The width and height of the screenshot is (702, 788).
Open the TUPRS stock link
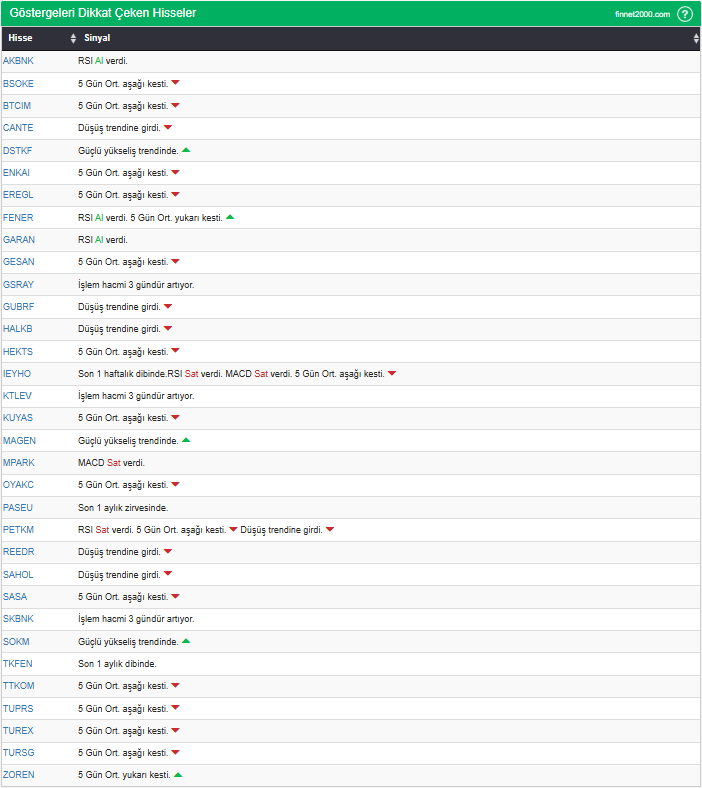click(19, 708)
